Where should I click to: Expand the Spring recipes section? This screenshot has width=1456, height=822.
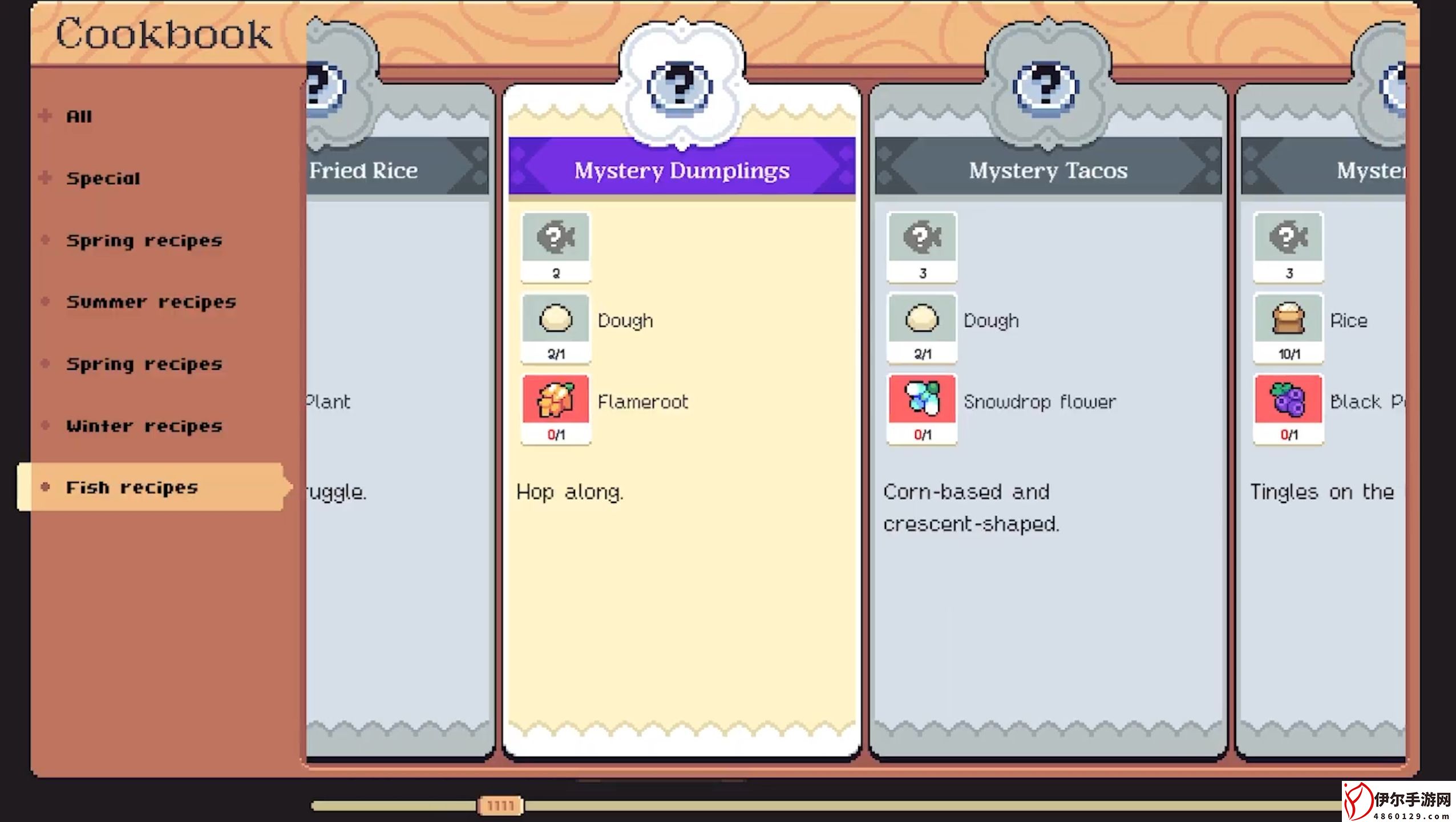(143, 239)
